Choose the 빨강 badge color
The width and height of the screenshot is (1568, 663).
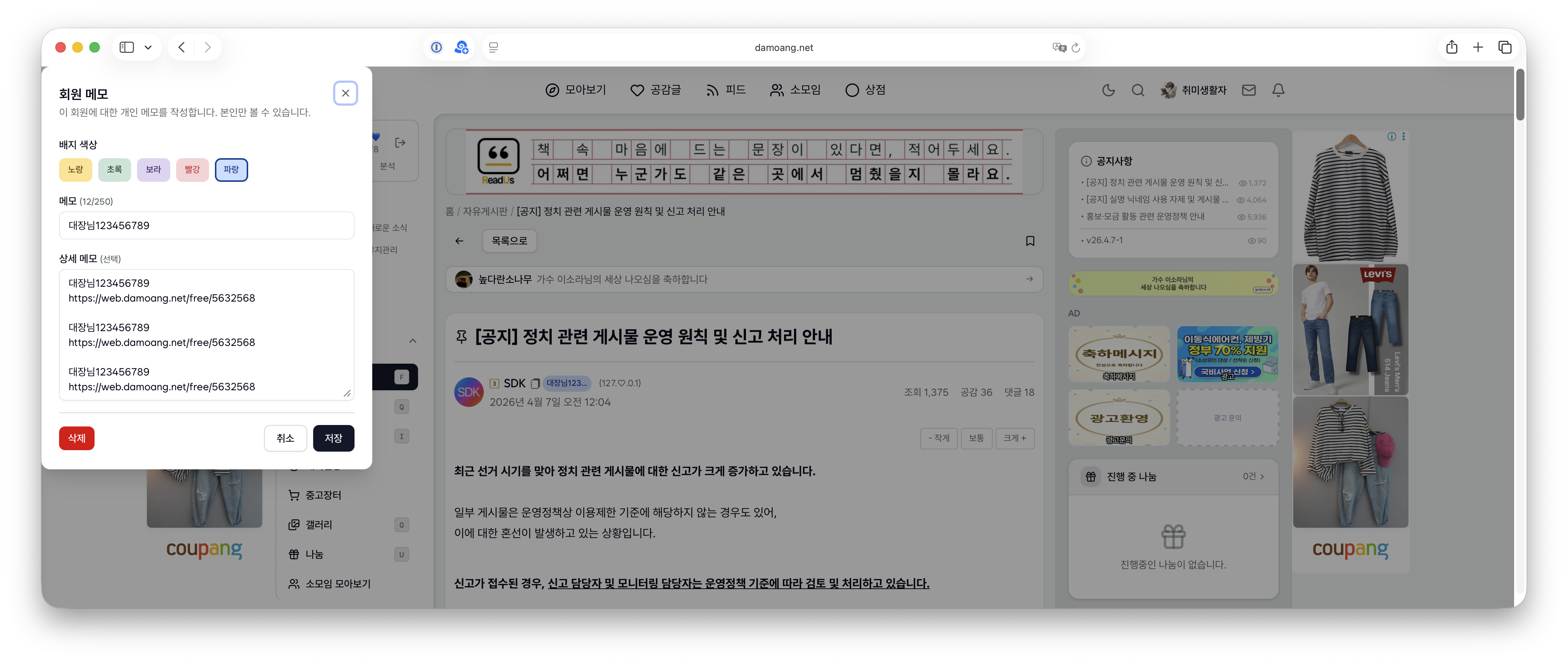click(192, 169)
